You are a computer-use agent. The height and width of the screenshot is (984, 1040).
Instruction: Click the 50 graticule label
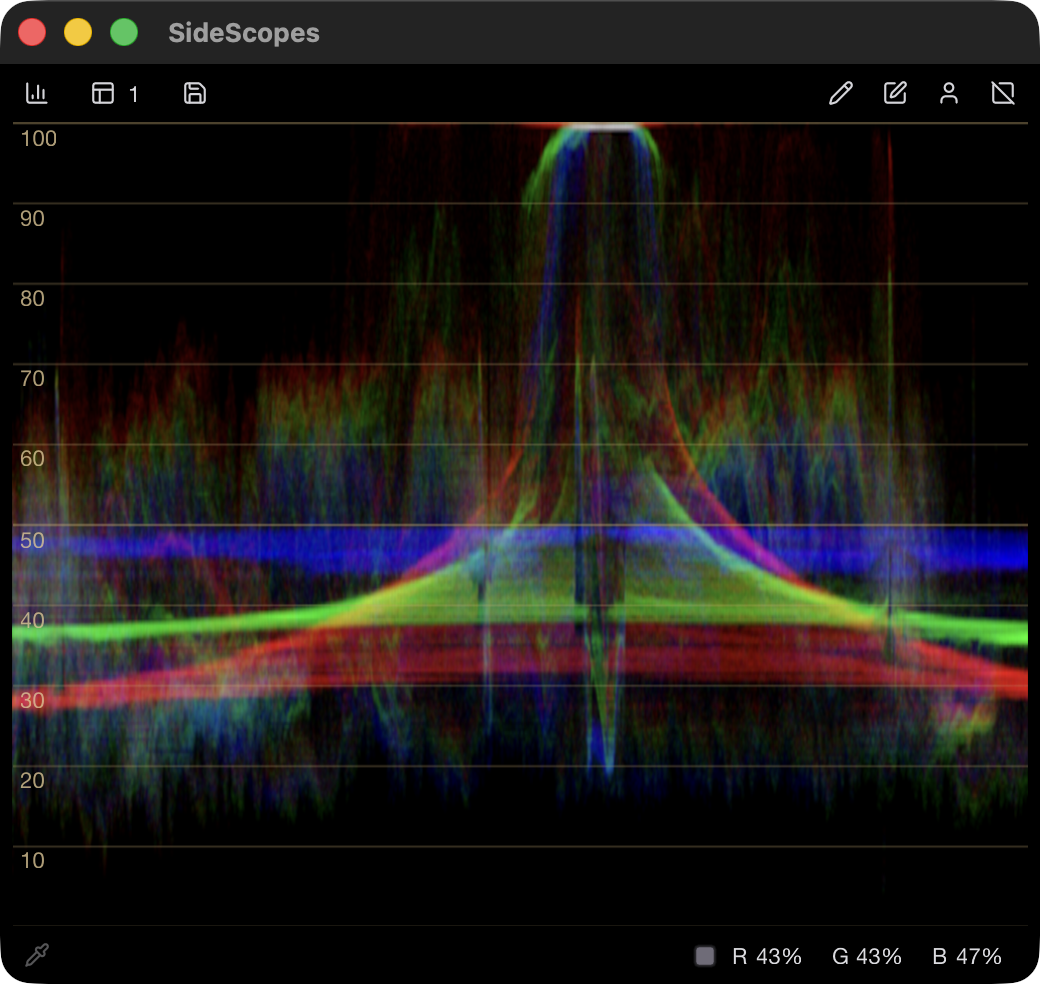[x=32, y=540]
